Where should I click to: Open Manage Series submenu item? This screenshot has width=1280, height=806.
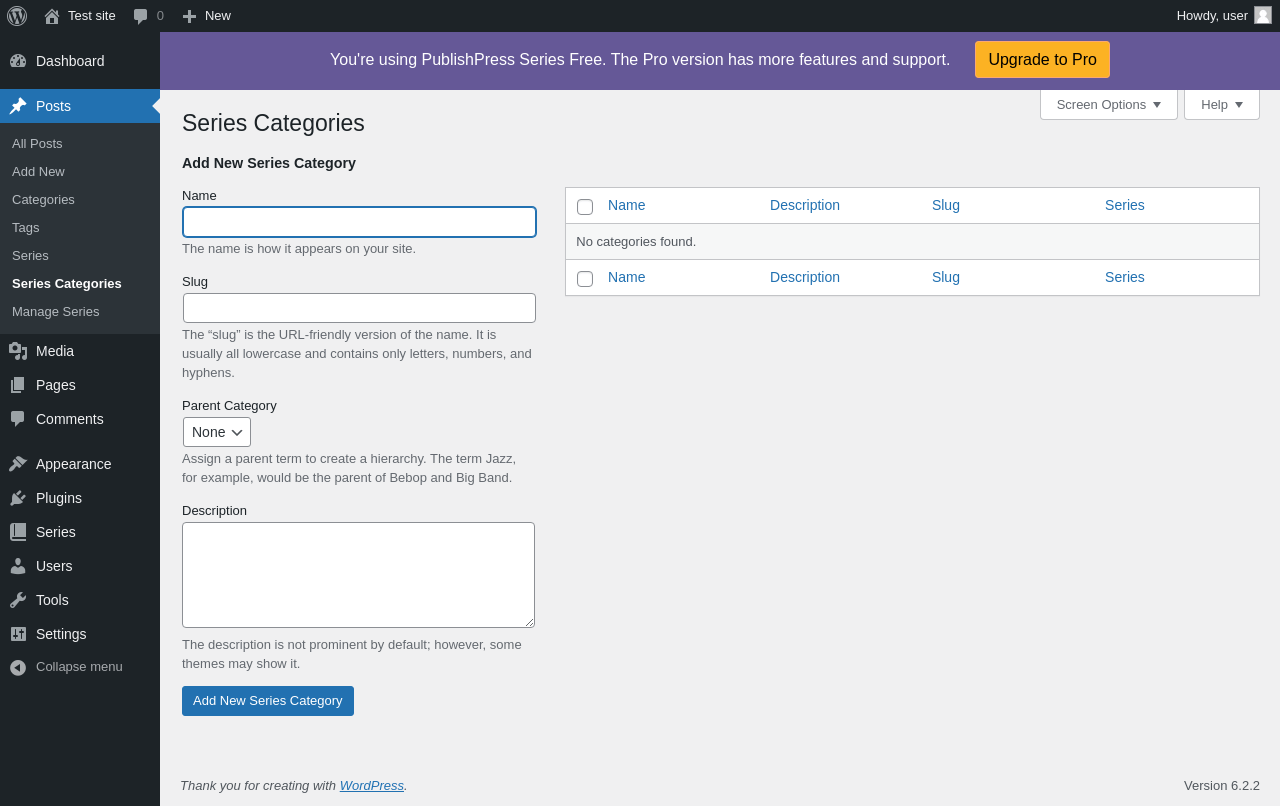point(56,311)
